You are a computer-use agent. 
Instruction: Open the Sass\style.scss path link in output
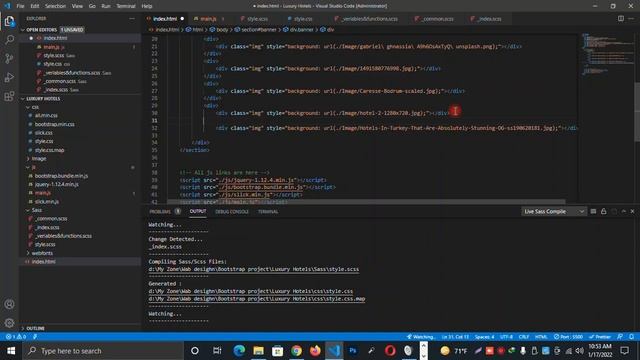[254, 269]
